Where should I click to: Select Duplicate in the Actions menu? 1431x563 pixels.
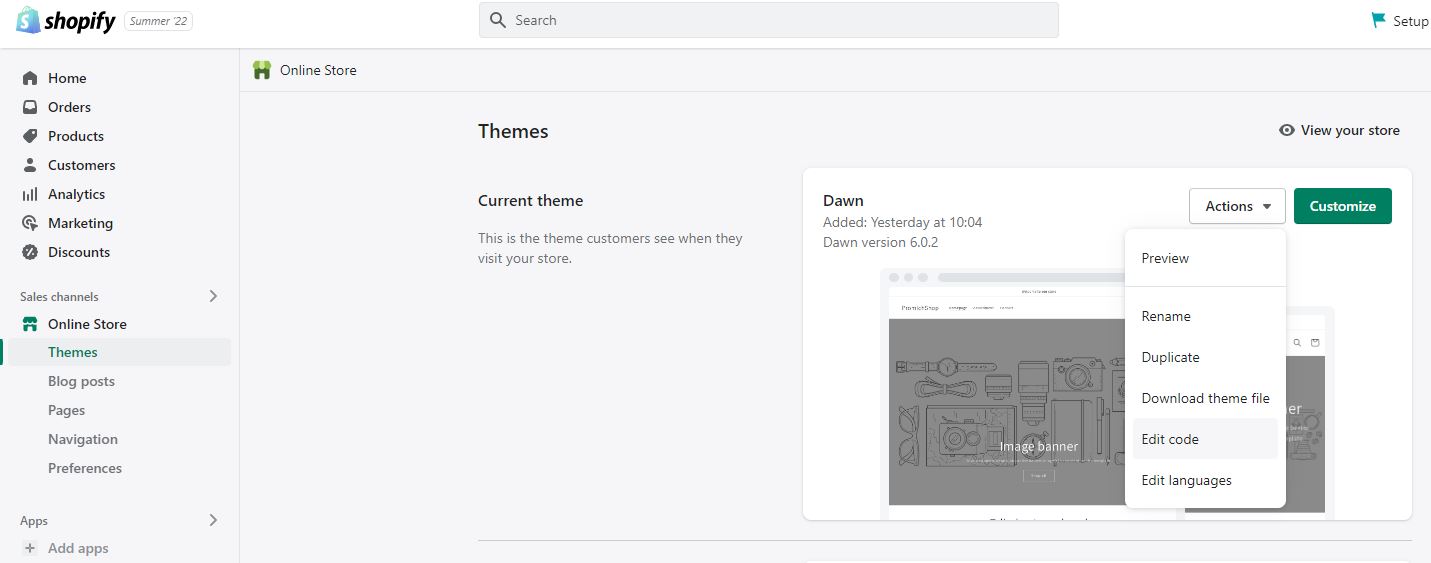click(x=1205, y=357)
